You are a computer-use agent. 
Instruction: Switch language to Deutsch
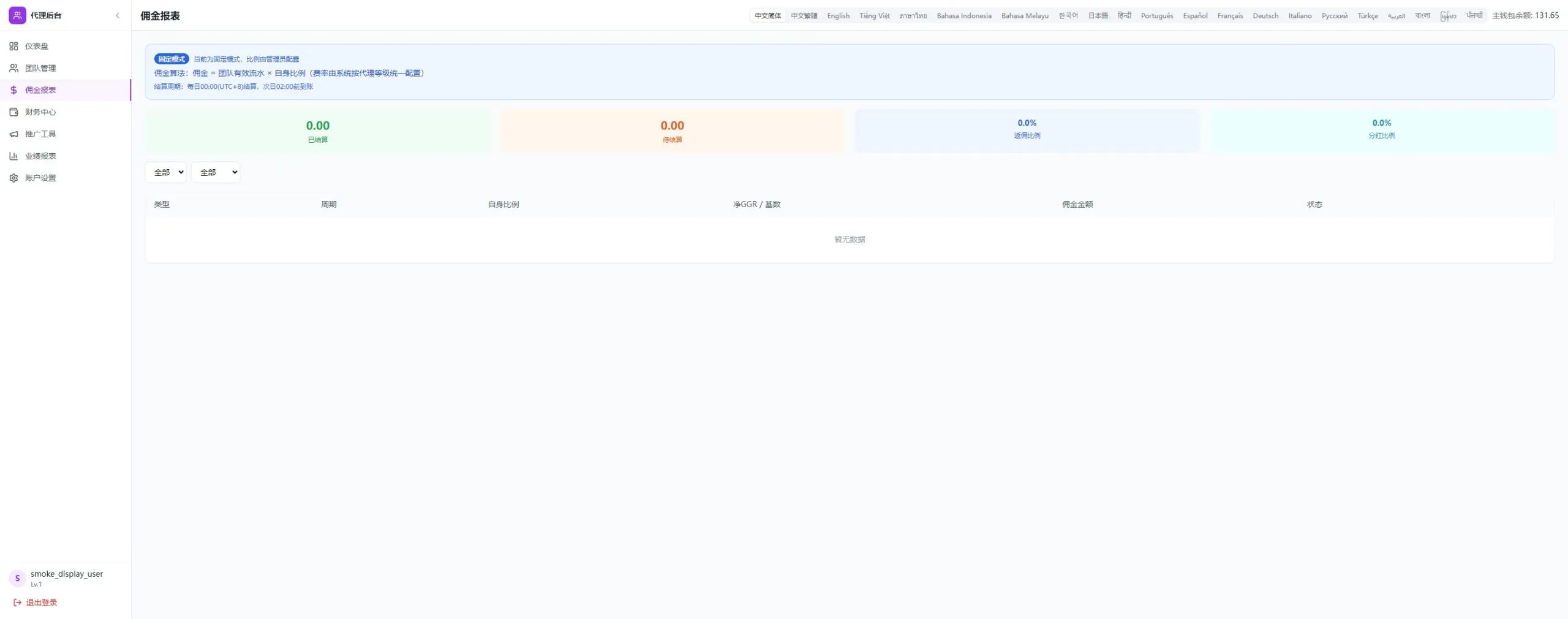(1265, 16)
